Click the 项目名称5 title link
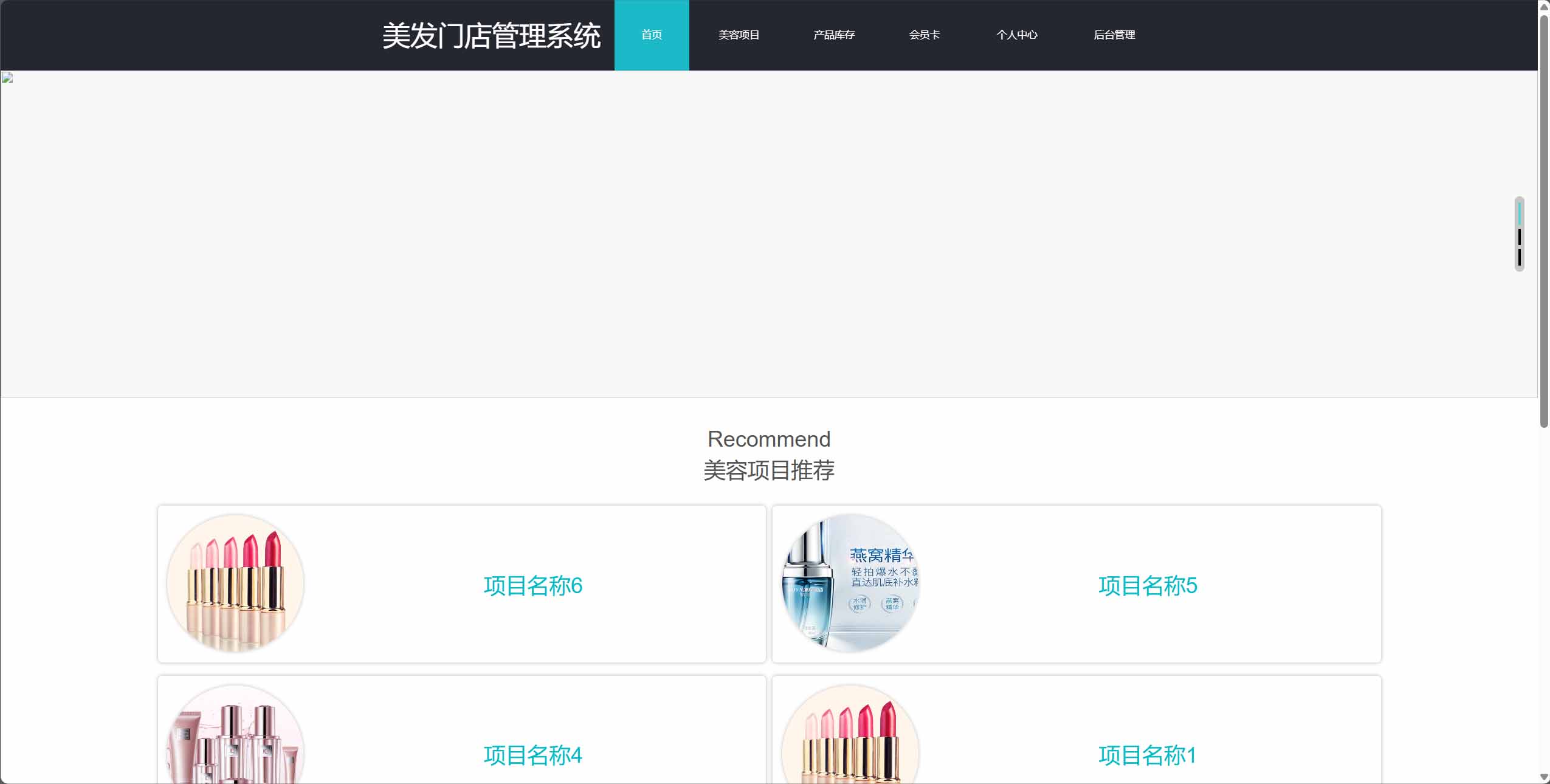This screenshot has width=1550, height=784. tap(1148, 586)
